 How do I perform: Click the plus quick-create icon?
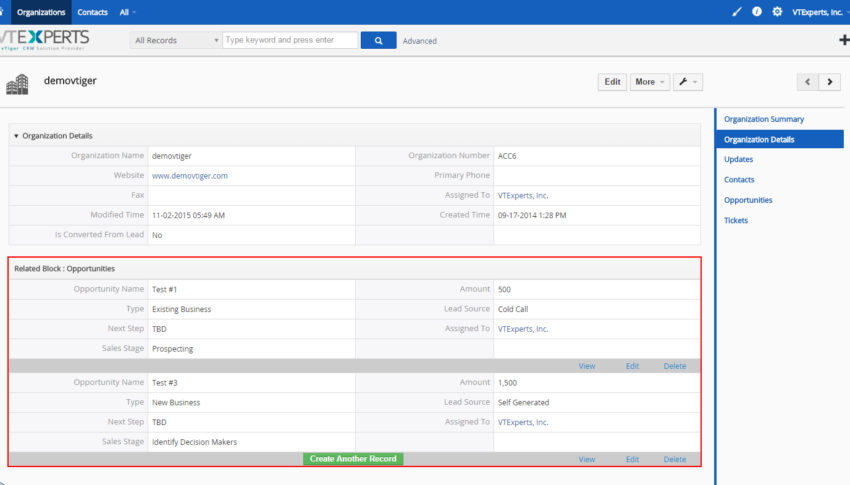843,40
